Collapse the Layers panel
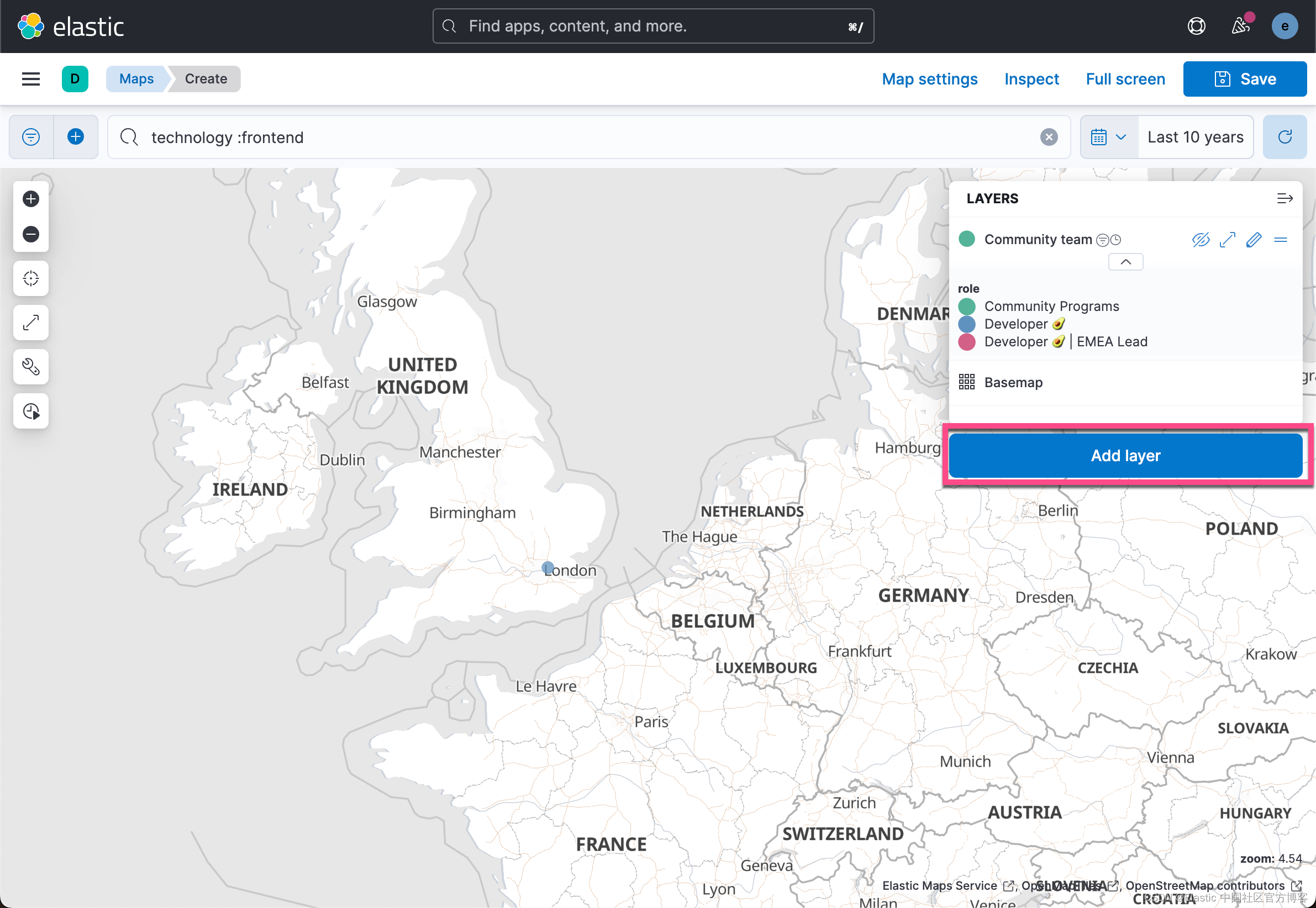The width and height of the screenshot is (1316, 908). [x=1285, y=198]
